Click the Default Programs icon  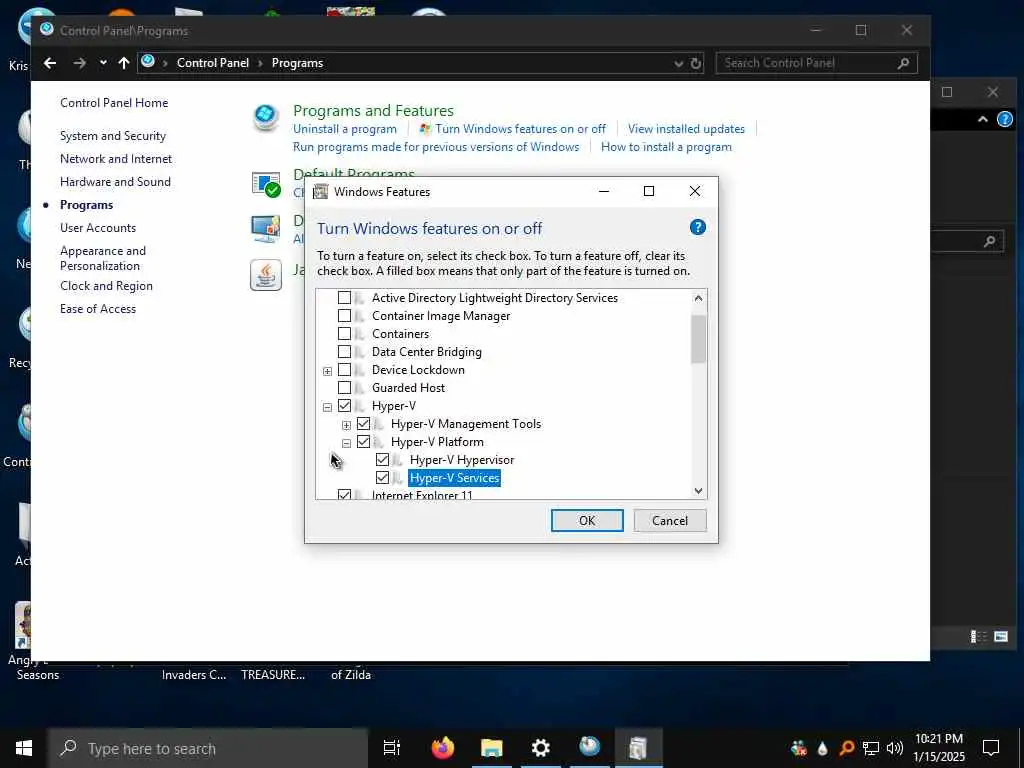tap(266, 185)
